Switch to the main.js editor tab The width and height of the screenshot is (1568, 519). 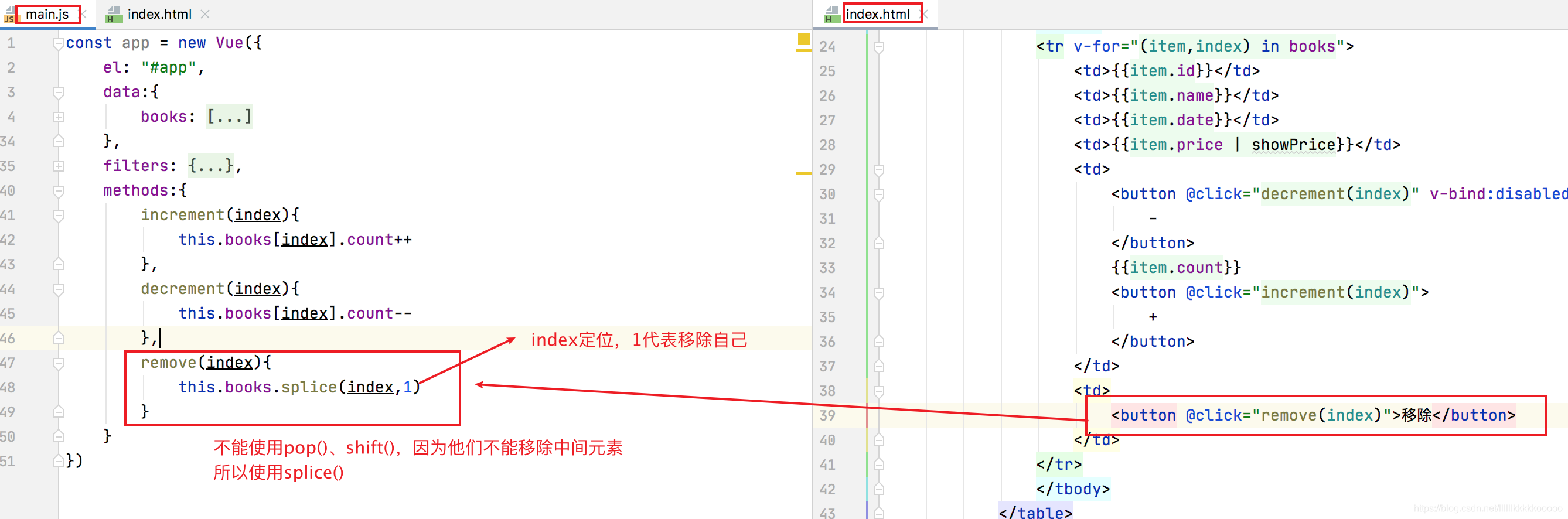[47, 14]
